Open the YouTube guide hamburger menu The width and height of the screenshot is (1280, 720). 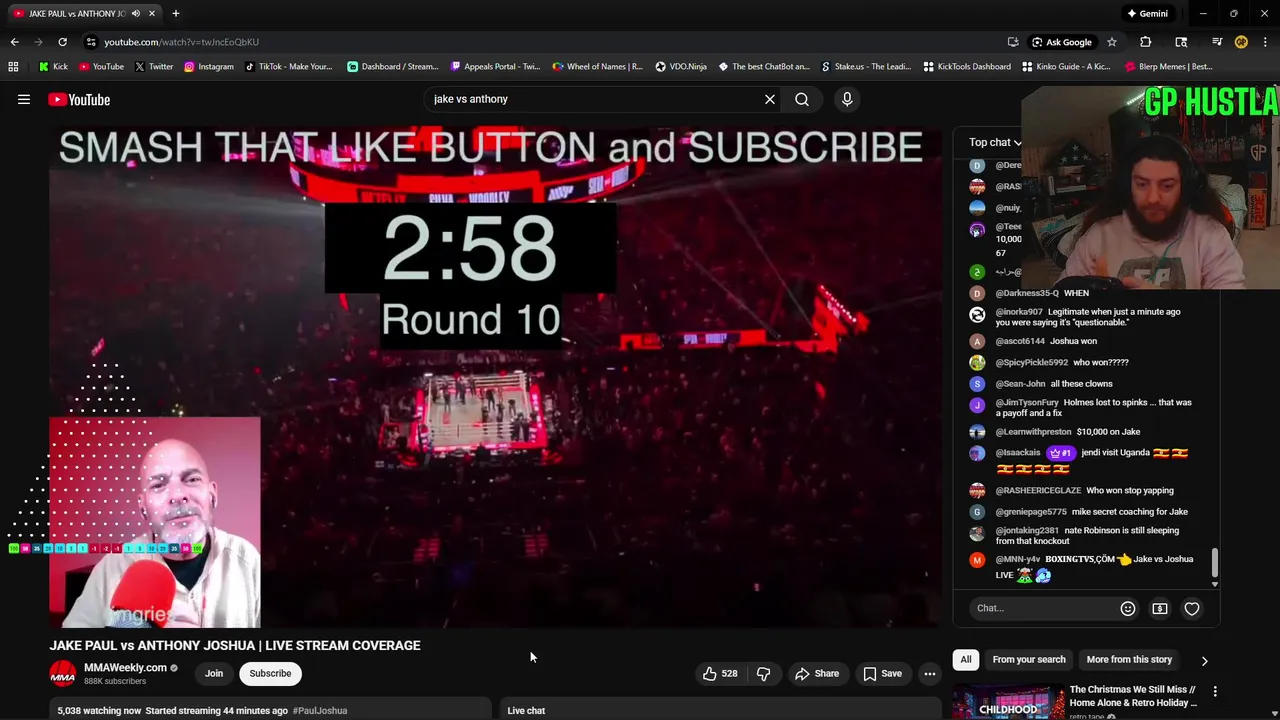pos(24,99)
